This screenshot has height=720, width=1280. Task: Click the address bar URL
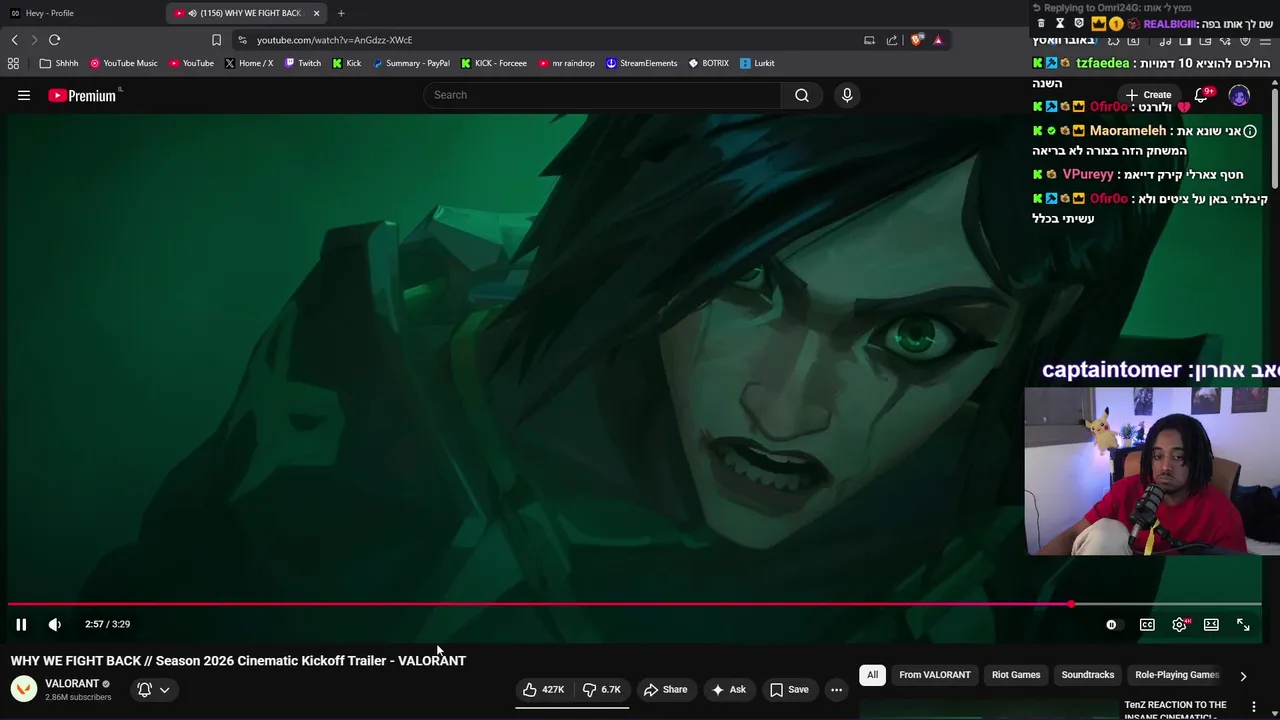pos(335,40)
